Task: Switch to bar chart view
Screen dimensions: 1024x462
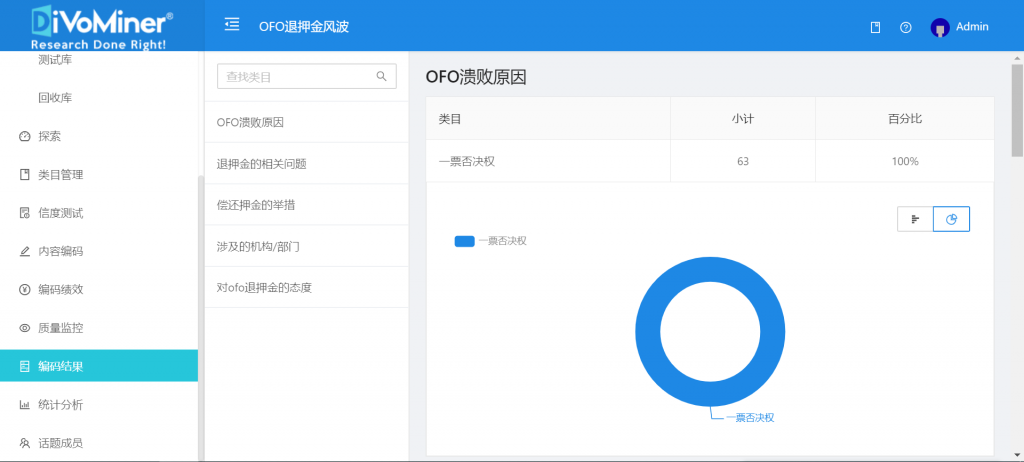Action: [916, 219]
